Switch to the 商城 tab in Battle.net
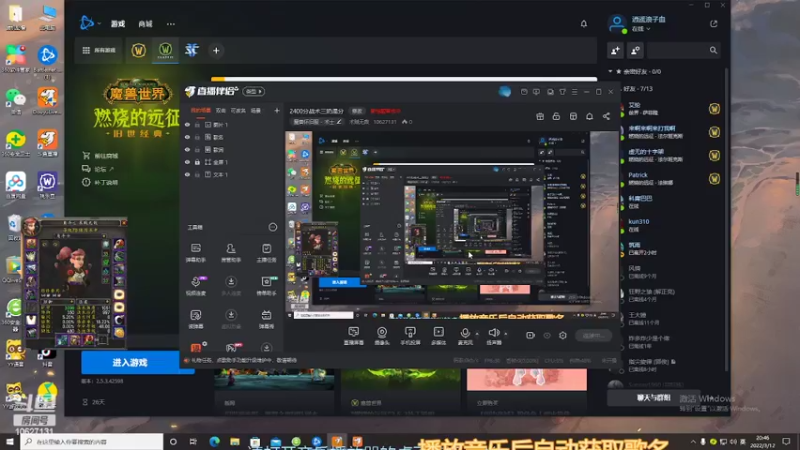800x450 pixels. click(145, 24)
